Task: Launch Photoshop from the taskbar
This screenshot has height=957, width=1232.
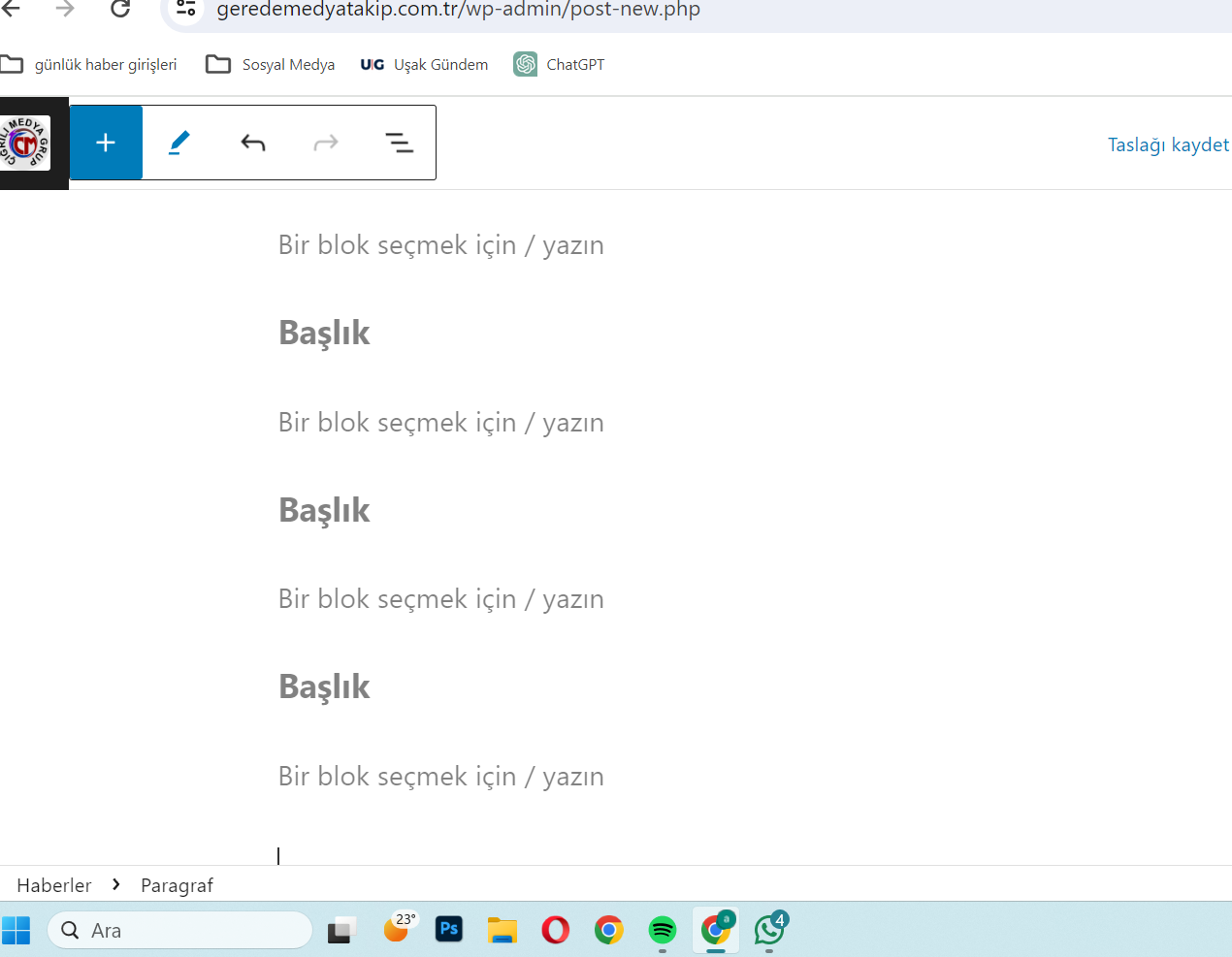Action: pos(448,929)
